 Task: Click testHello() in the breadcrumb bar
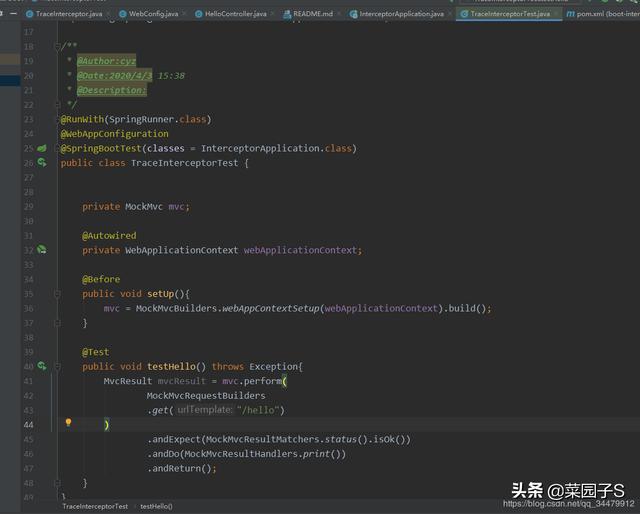pos(156,506)
